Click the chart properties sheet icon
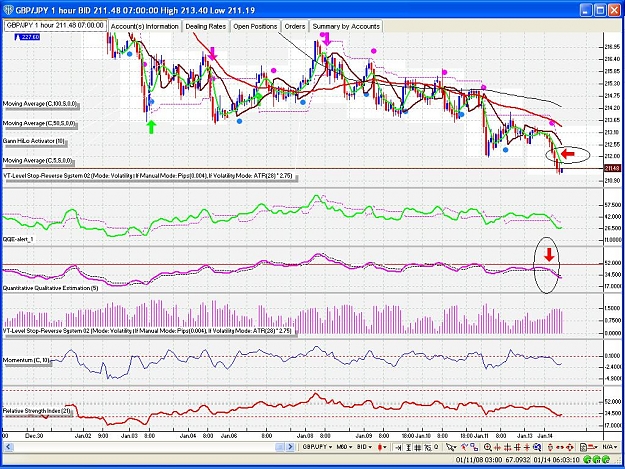The image size is (625, 469). coord(583,447)
